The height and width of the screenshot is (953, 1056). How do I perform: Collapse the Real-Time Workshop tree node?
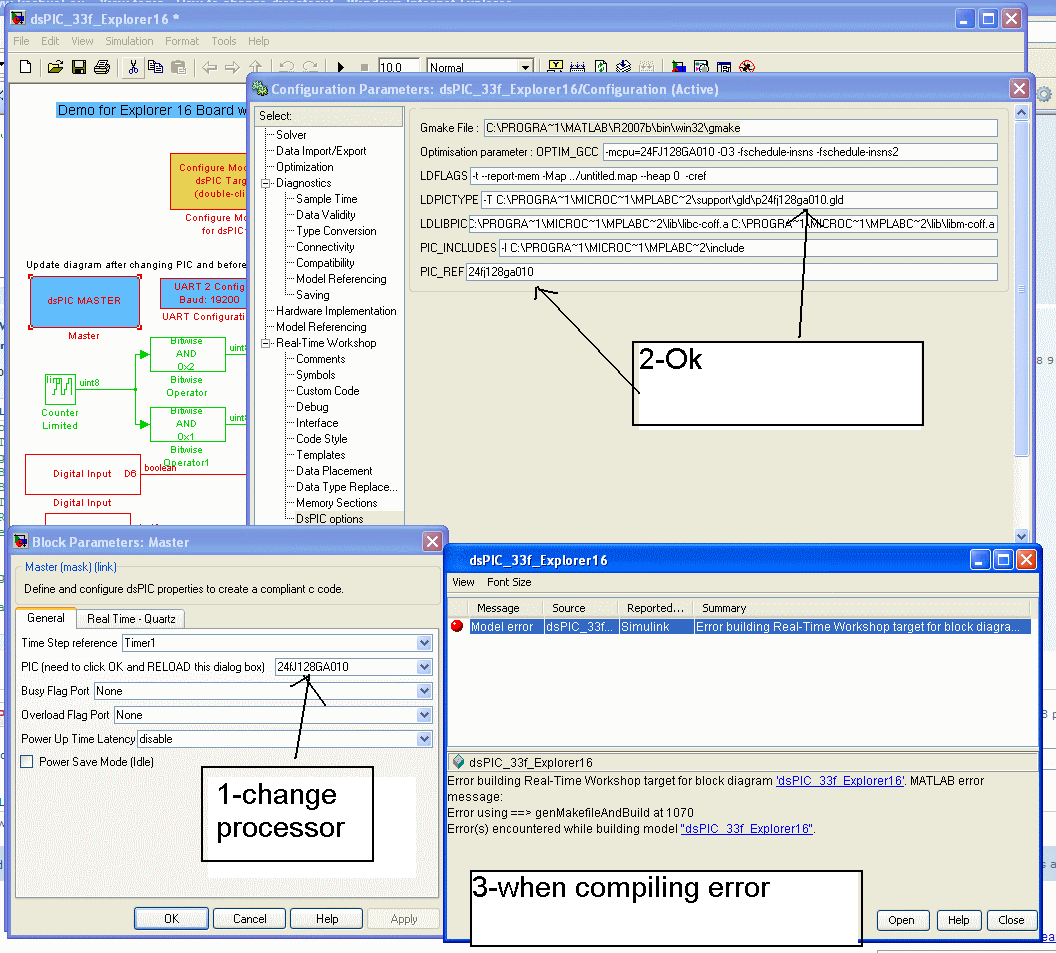(265, 343)
